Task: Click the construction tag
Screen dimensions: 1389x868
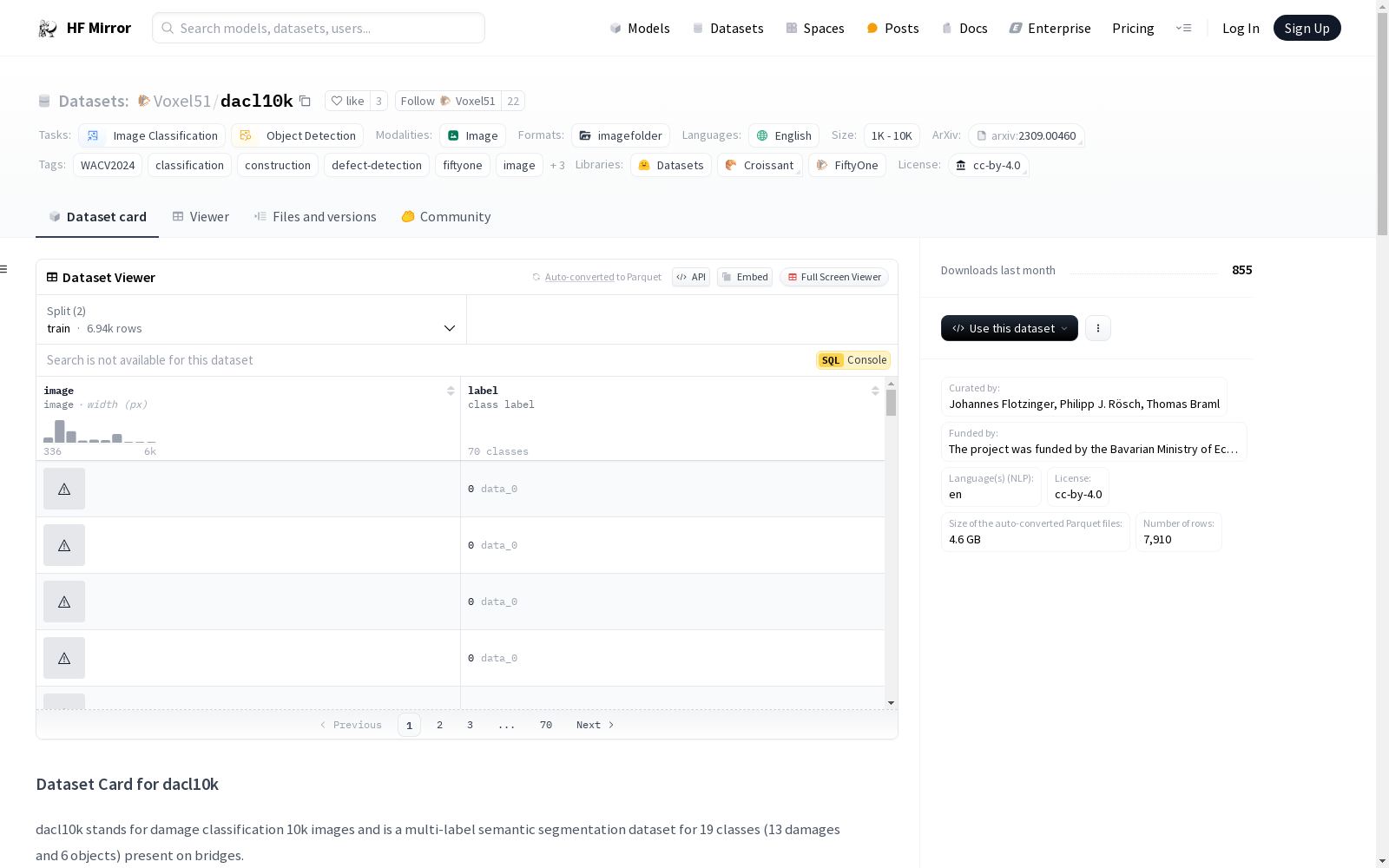Action: point(278,165)
